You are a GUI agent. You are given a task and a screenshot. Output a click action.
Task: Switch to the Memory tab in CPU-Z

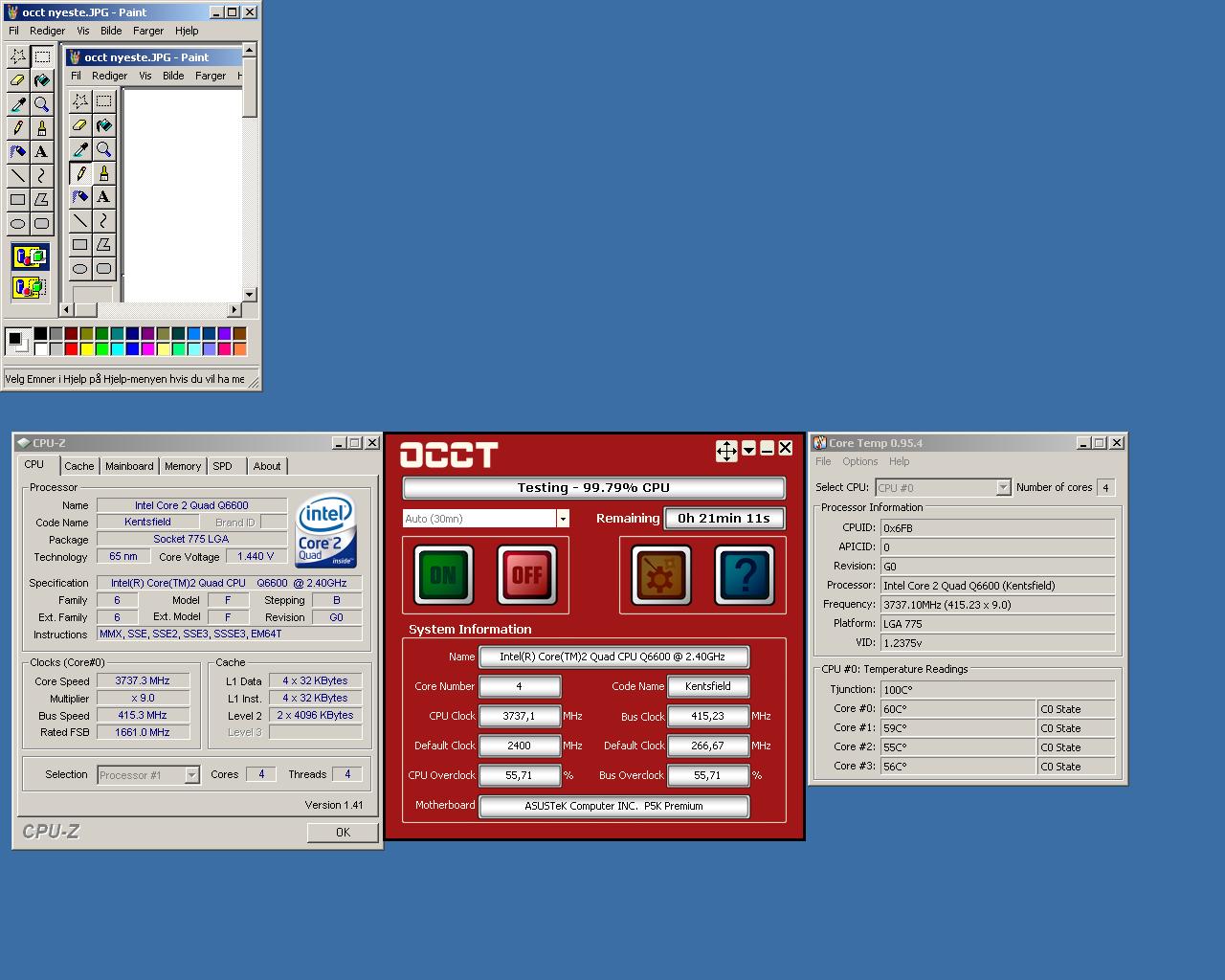183,466
